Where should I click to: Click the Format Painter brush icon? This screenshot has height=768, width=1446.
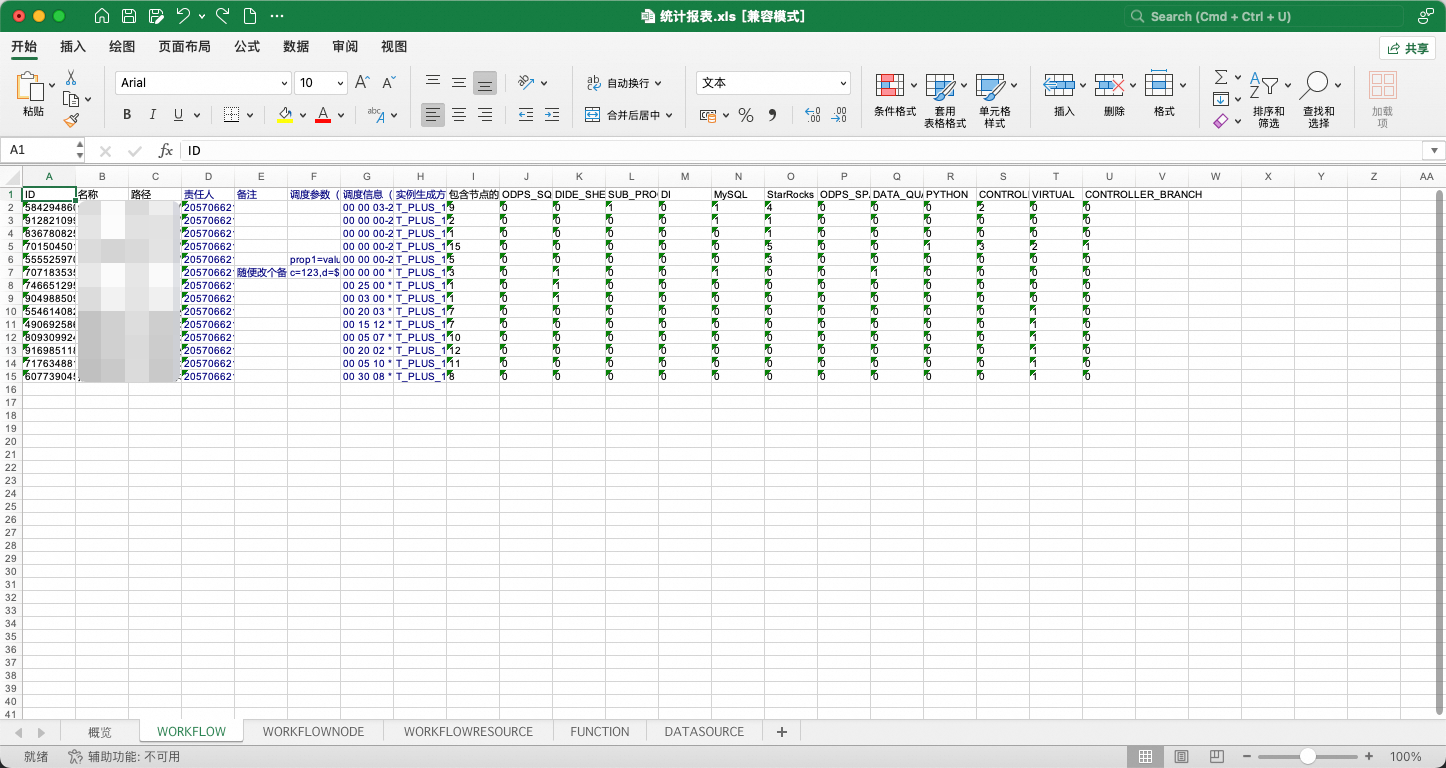(x=71, y=120)
